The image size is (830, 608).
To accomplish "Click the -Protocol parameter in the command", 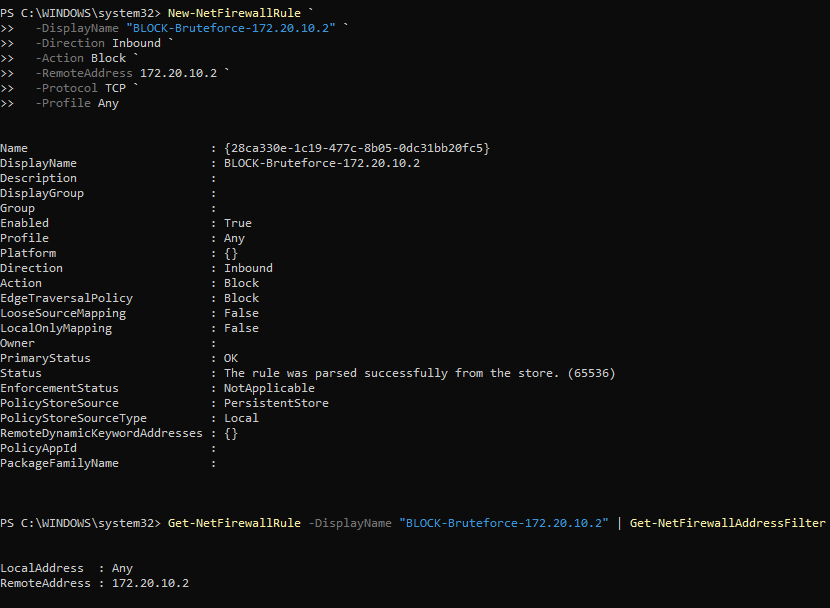I will (x=66, y=88).
